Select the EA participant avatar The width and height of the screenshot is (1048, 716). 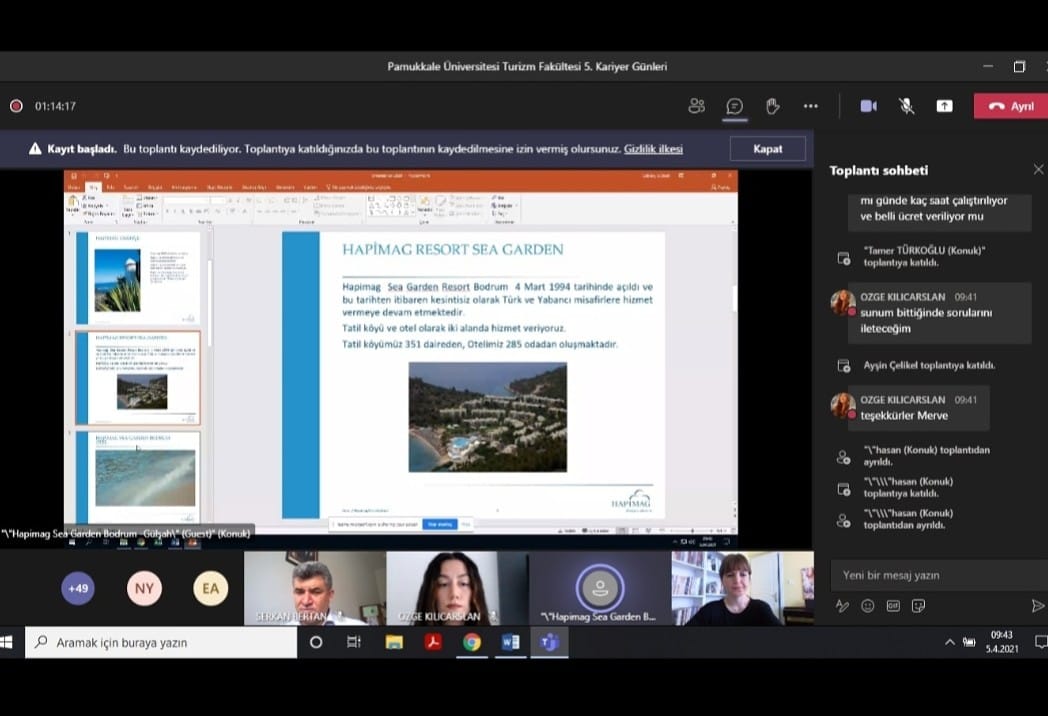point(211,588)
